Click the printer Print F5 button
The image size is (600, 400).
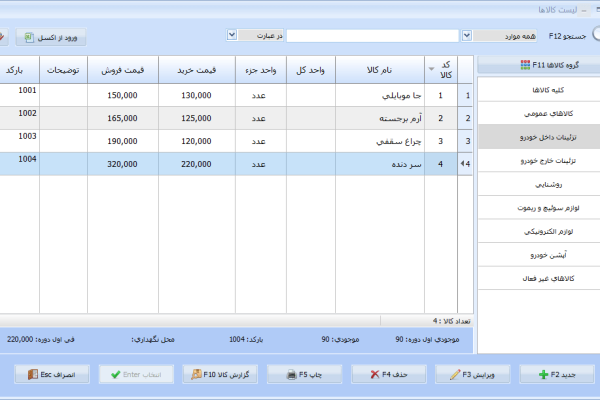(x=304, y=374)
